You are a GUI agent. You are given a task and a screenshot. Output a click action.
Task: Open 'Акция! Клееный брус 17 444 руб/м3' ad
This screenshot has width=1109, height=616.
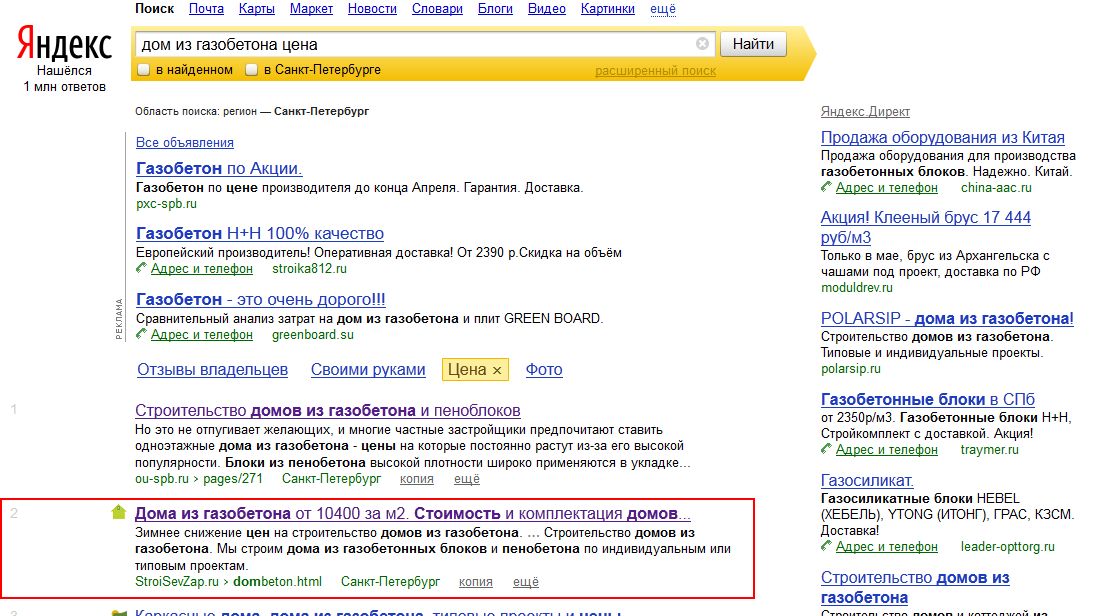coord(925,227)
